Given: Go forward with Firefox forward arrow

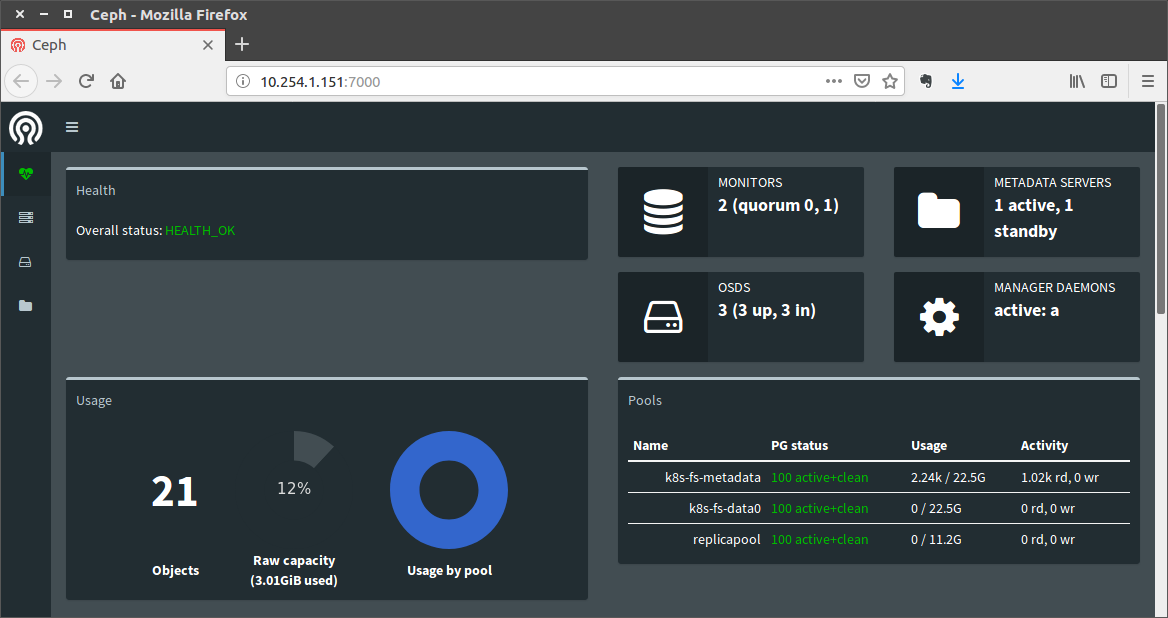Looking at the screenshot, I should [54, 81].
